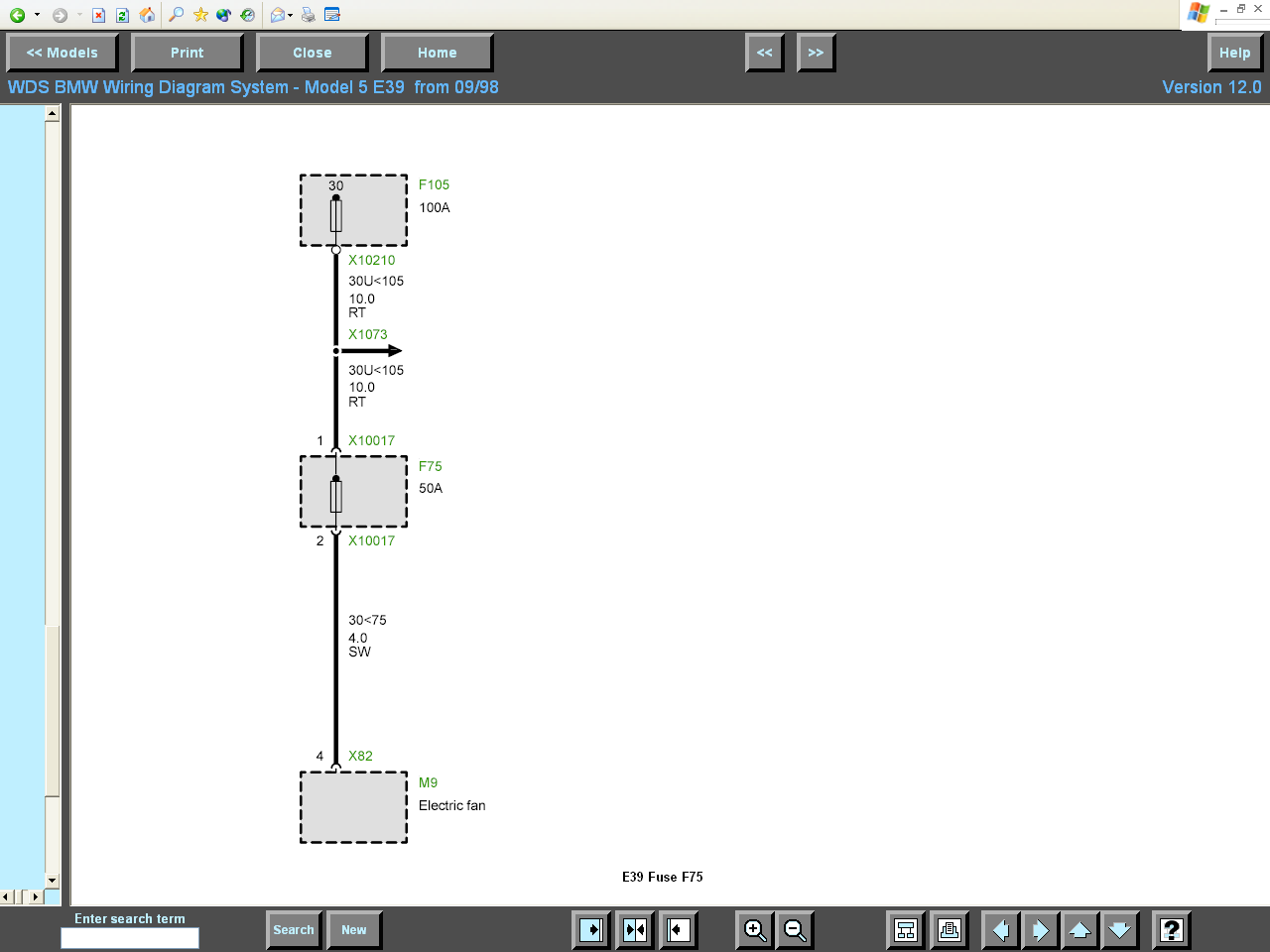Click the browser printer icon
Screen dimensions: 1270x952
click(x=309, y=15)
